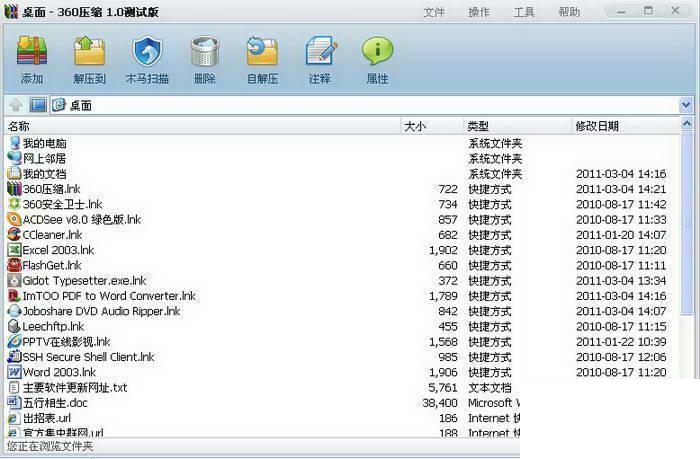Image resolution: width=700 pixels, height=459 pixels.
Task: Click status text 您正在浏览文件夹
Action: (x=50, y=446)
